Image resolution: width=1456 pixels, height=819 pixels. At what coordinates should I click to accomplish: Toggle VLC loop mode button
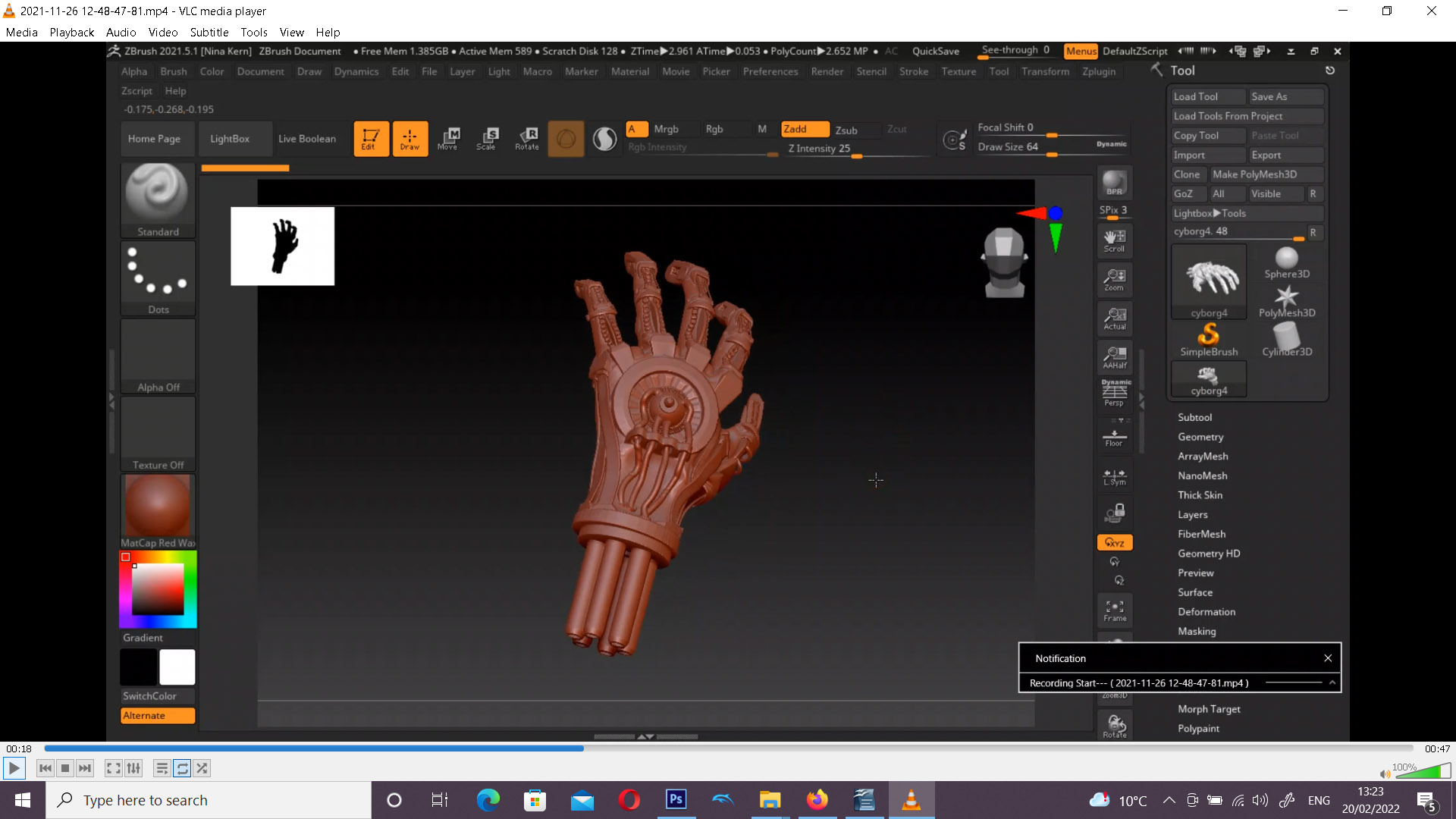tap(182, 768)
